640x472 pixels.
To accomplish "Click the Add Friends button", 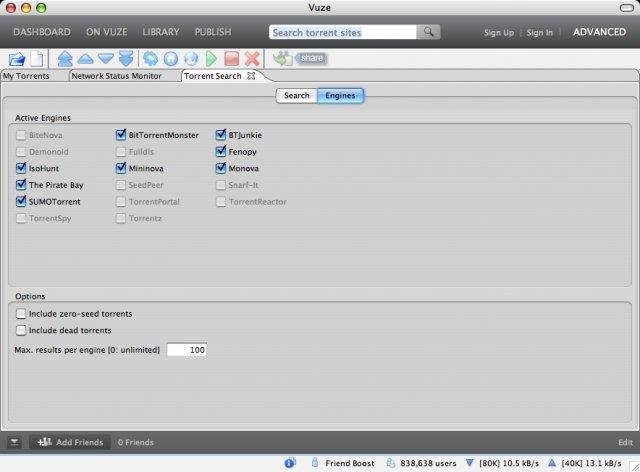I will pyautogui.click(x=70, y=442).
